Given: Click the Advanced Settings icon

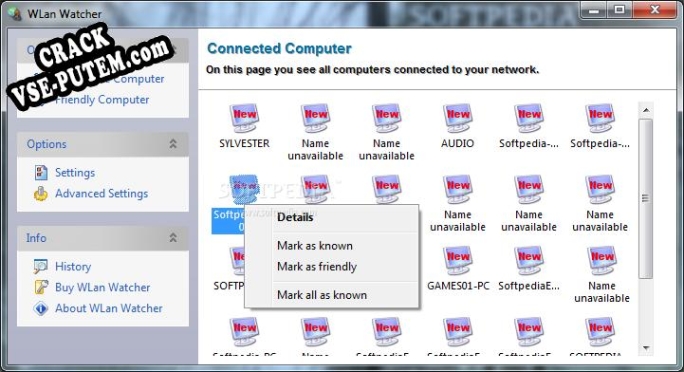Looking at the screenshot, I should 41,193.
